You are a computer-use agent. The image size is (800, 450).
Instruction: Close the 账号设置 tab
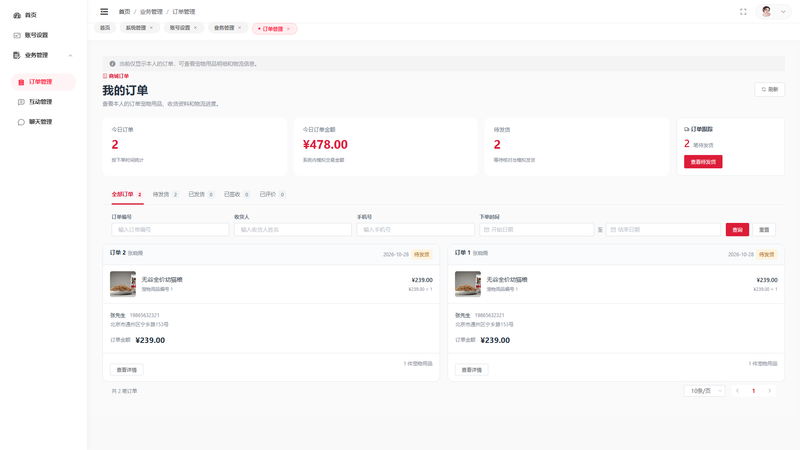(x=195, y=28)
